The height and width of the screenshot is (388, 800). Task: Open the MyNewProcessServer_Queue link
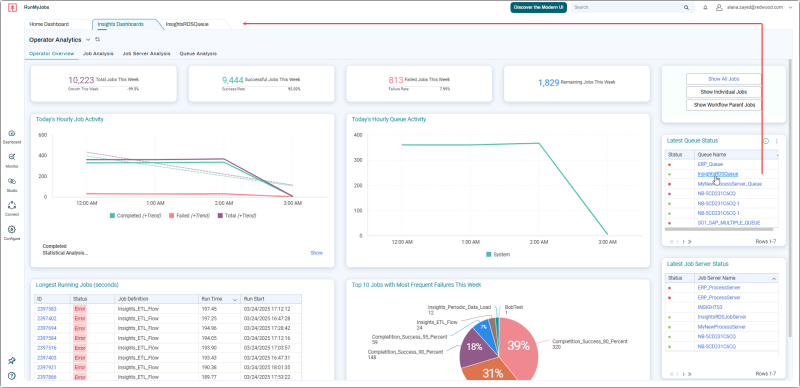tap(730, 184)
